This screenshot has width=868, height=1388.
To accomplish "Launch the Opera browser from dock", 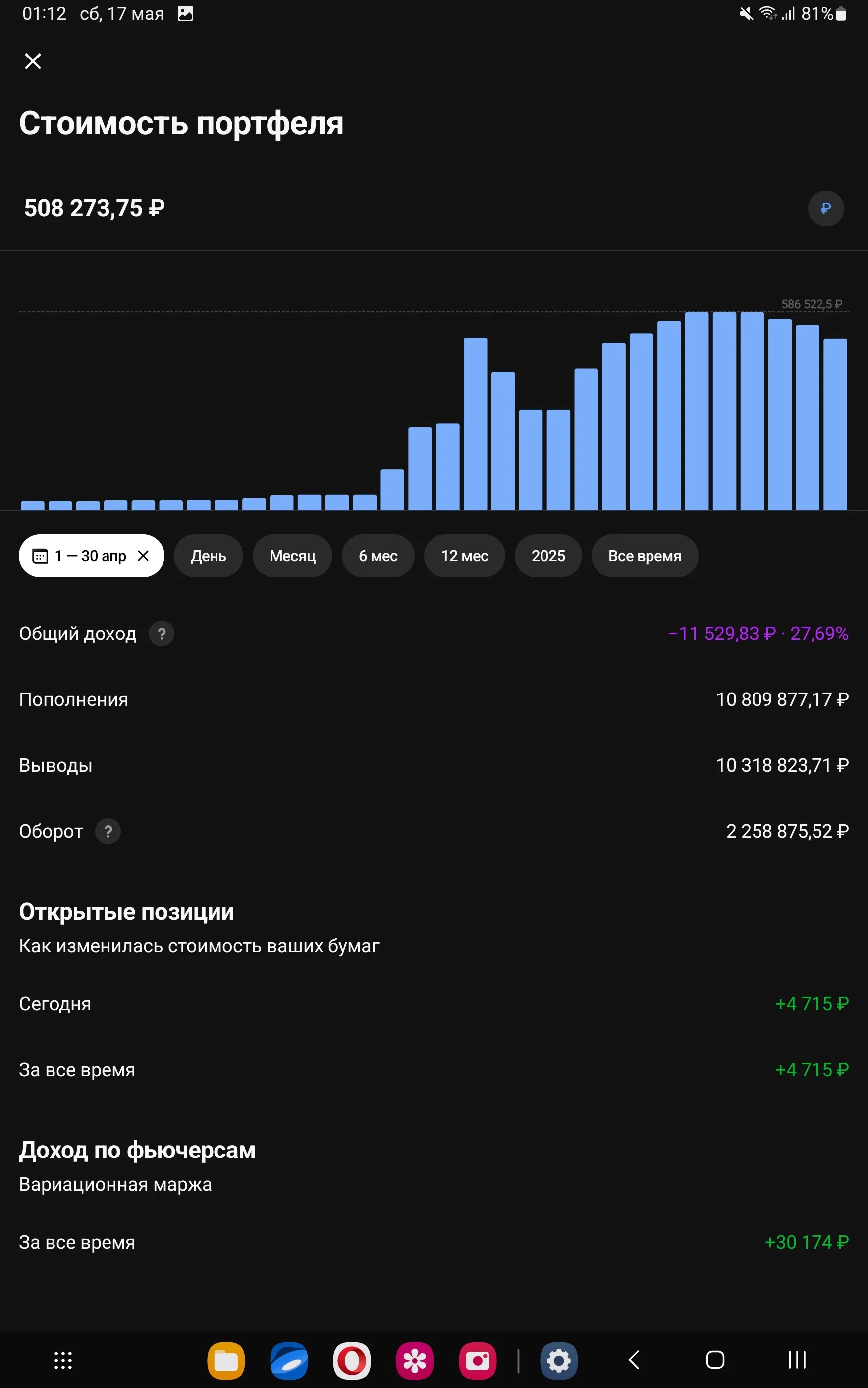I will 352,1360.
